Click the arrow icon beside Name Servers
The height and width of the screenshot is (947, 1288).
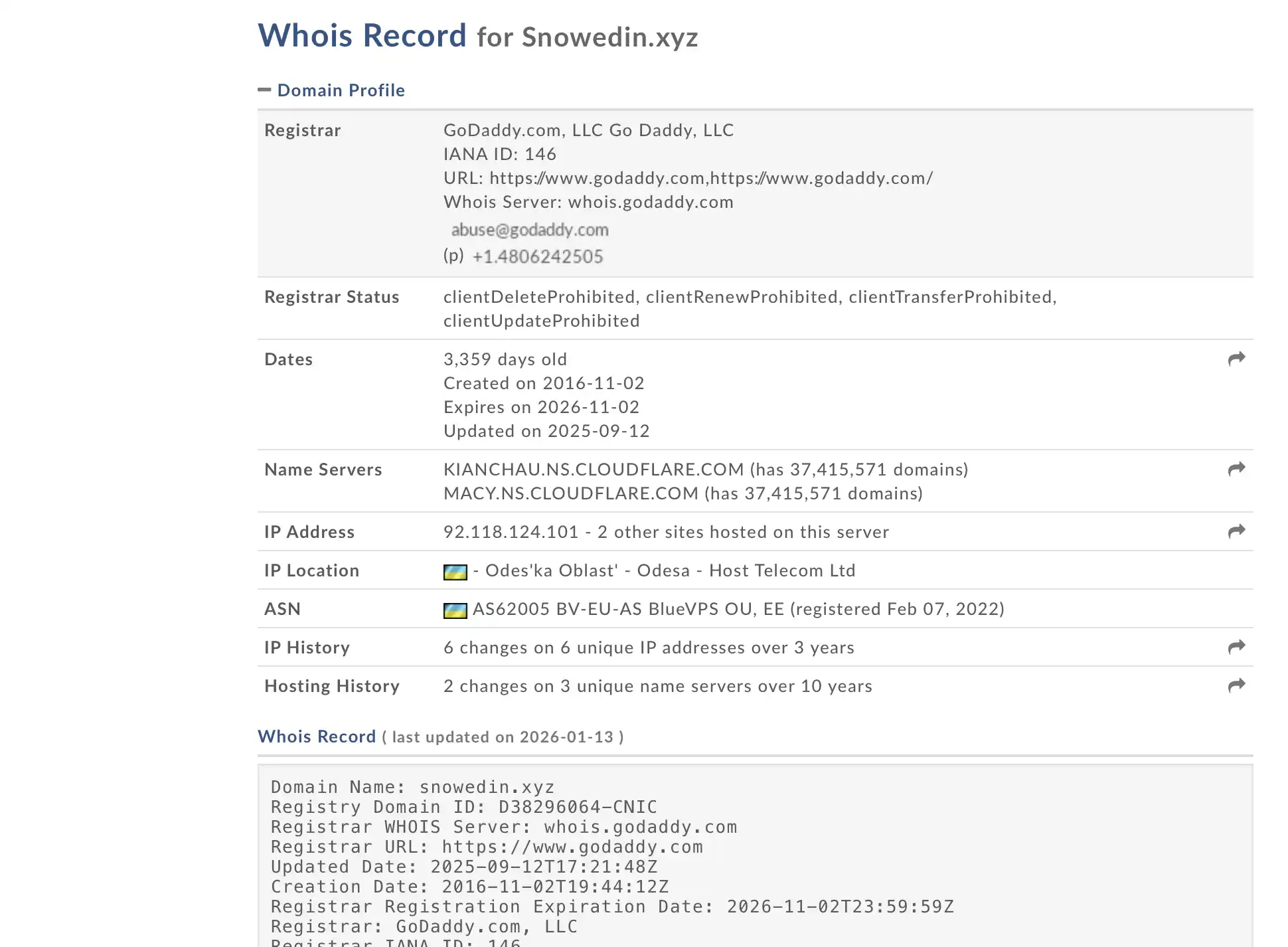(1236, 470)
